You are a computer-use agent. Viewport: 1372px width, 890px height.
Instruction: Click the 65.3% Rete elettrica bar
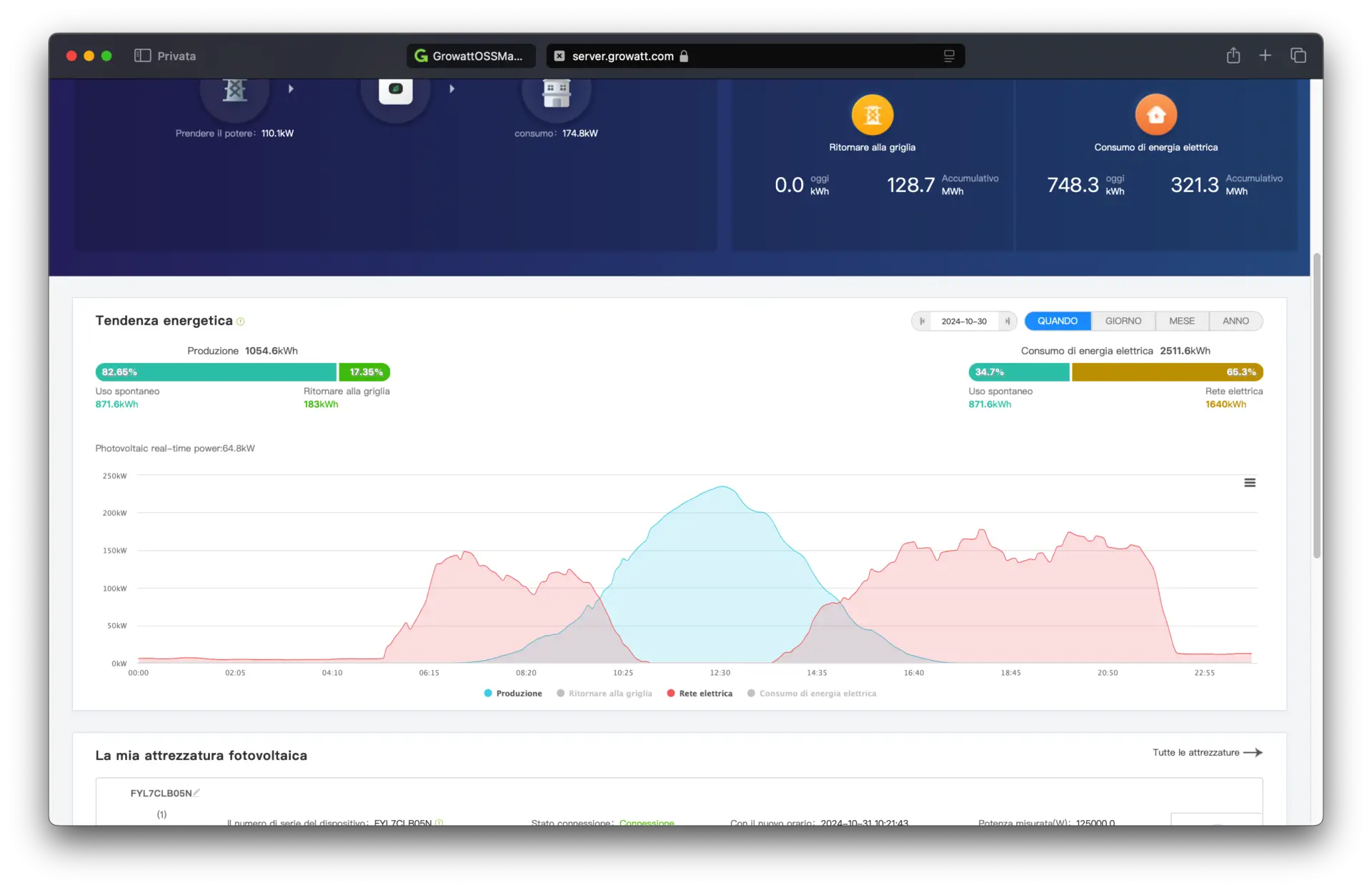coord(1168,372)
